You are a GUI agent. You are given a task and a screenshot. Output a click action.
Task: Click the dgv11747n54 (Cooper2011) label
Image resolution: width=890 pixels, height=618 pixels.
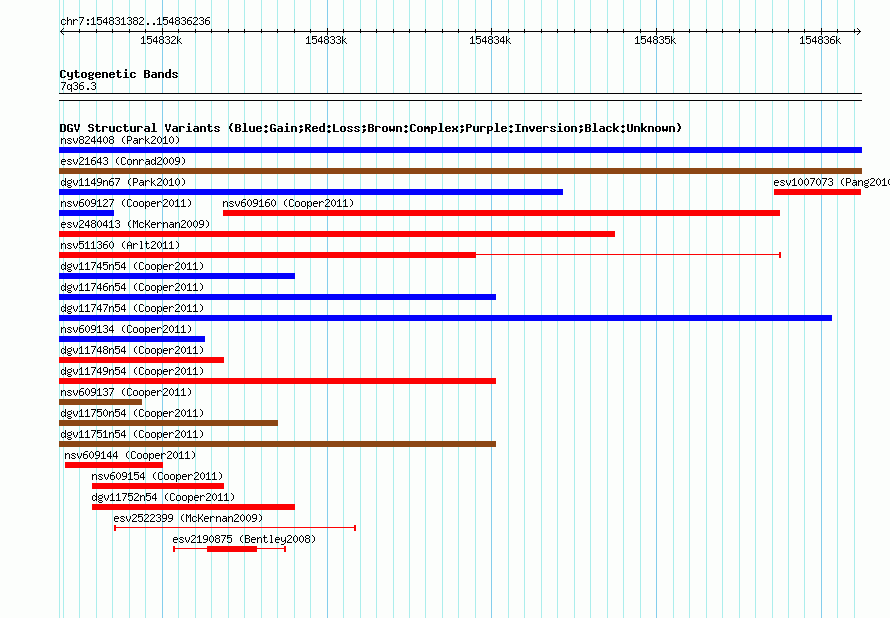[x=132, y=308]
